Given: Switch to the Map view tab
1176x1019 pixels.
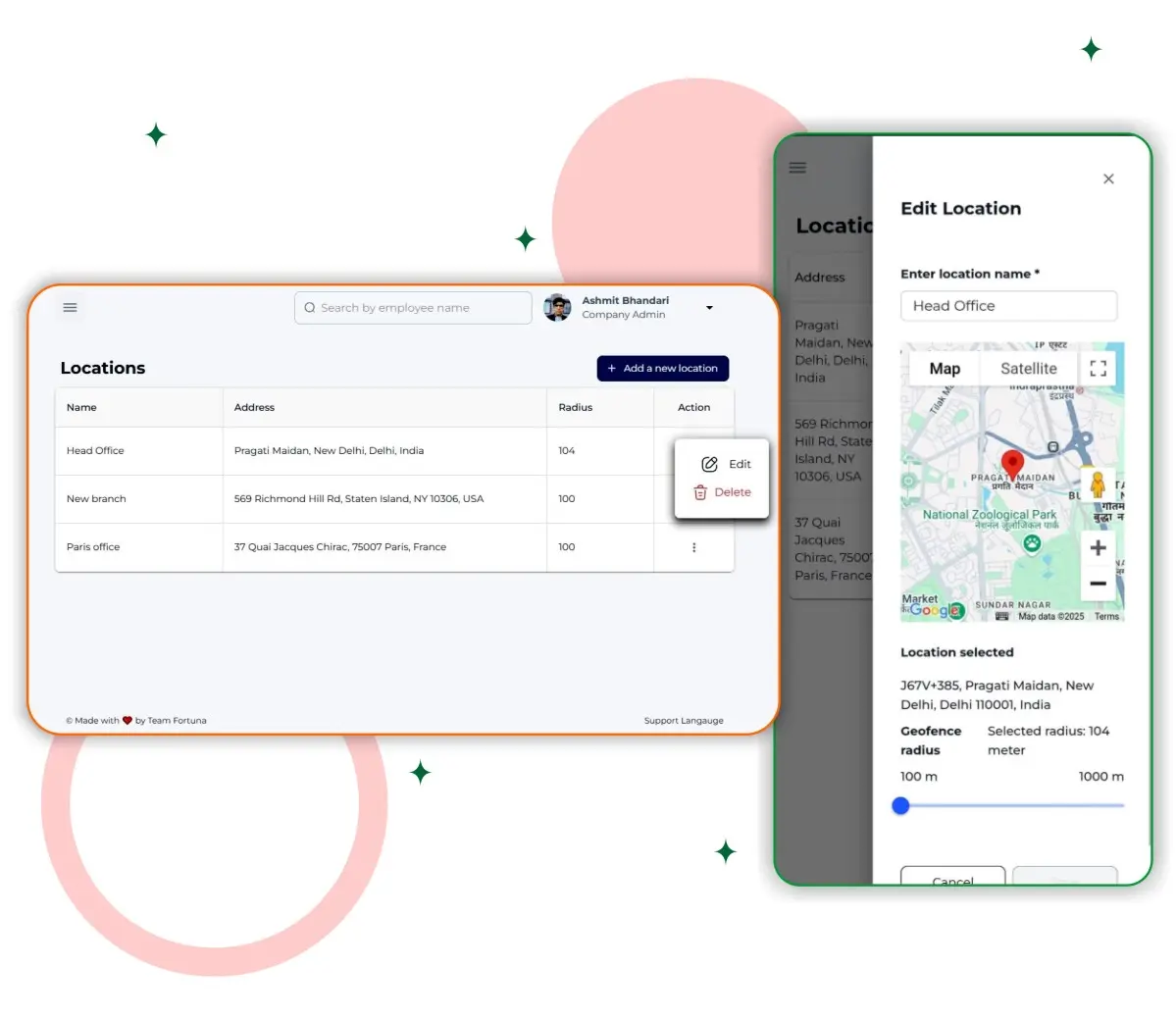Looking at the screenshot, I should 945,369.
